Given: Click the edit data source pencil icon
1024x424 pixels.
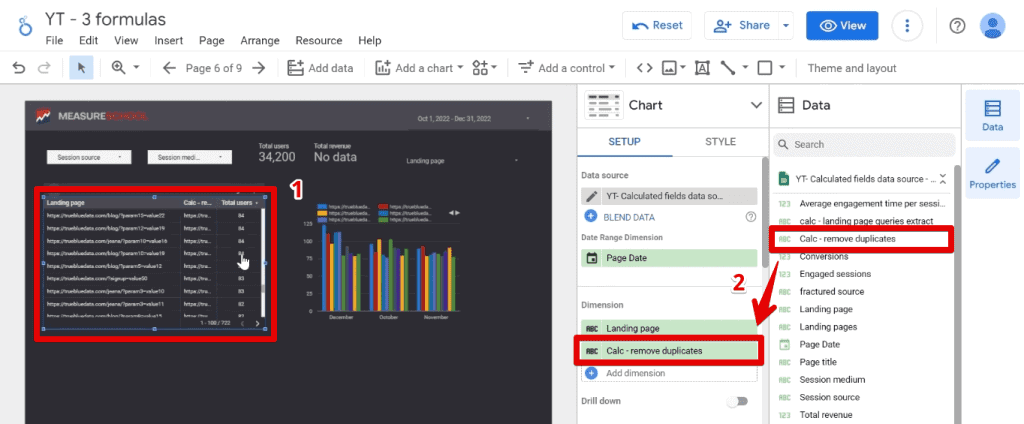Looking at the screenshot, I should (592, 196).
